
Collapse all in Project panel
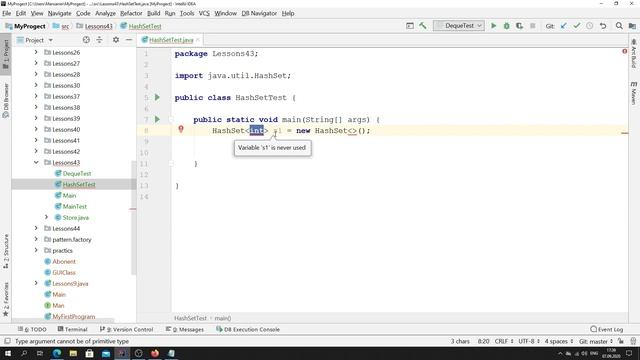coord(99,40)
